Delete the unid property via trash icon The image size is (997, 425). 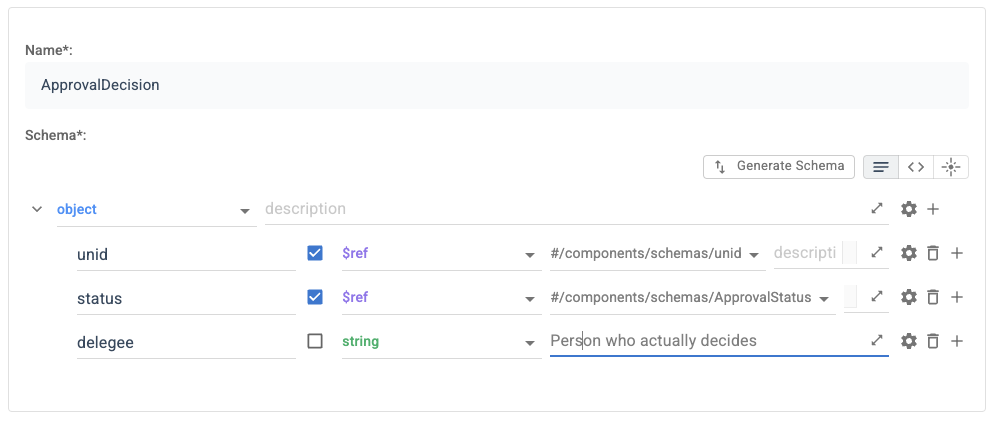tap(933, 253)
